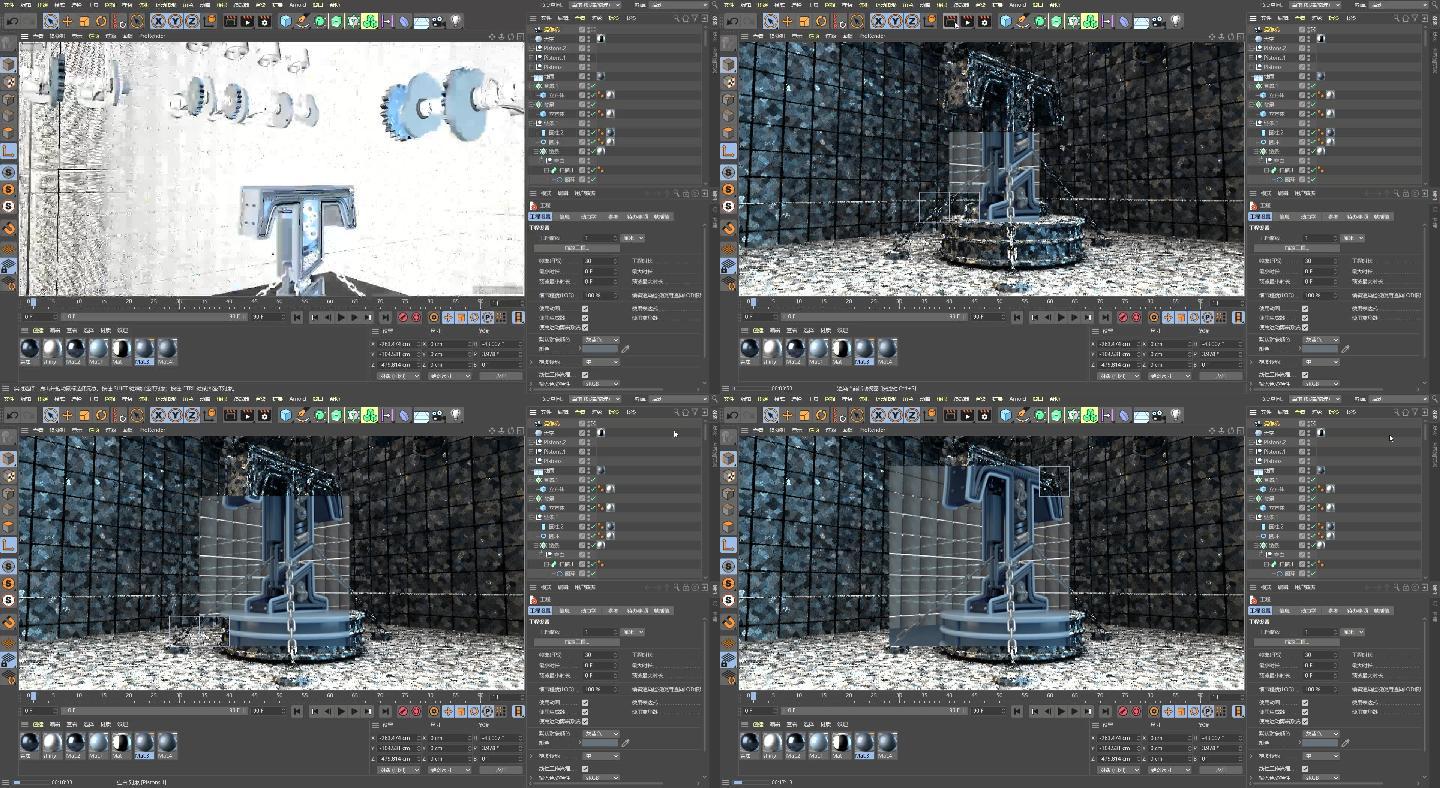Click Render View clapperboard in top-right window
Screen dimensions: 1440x788
950,21
